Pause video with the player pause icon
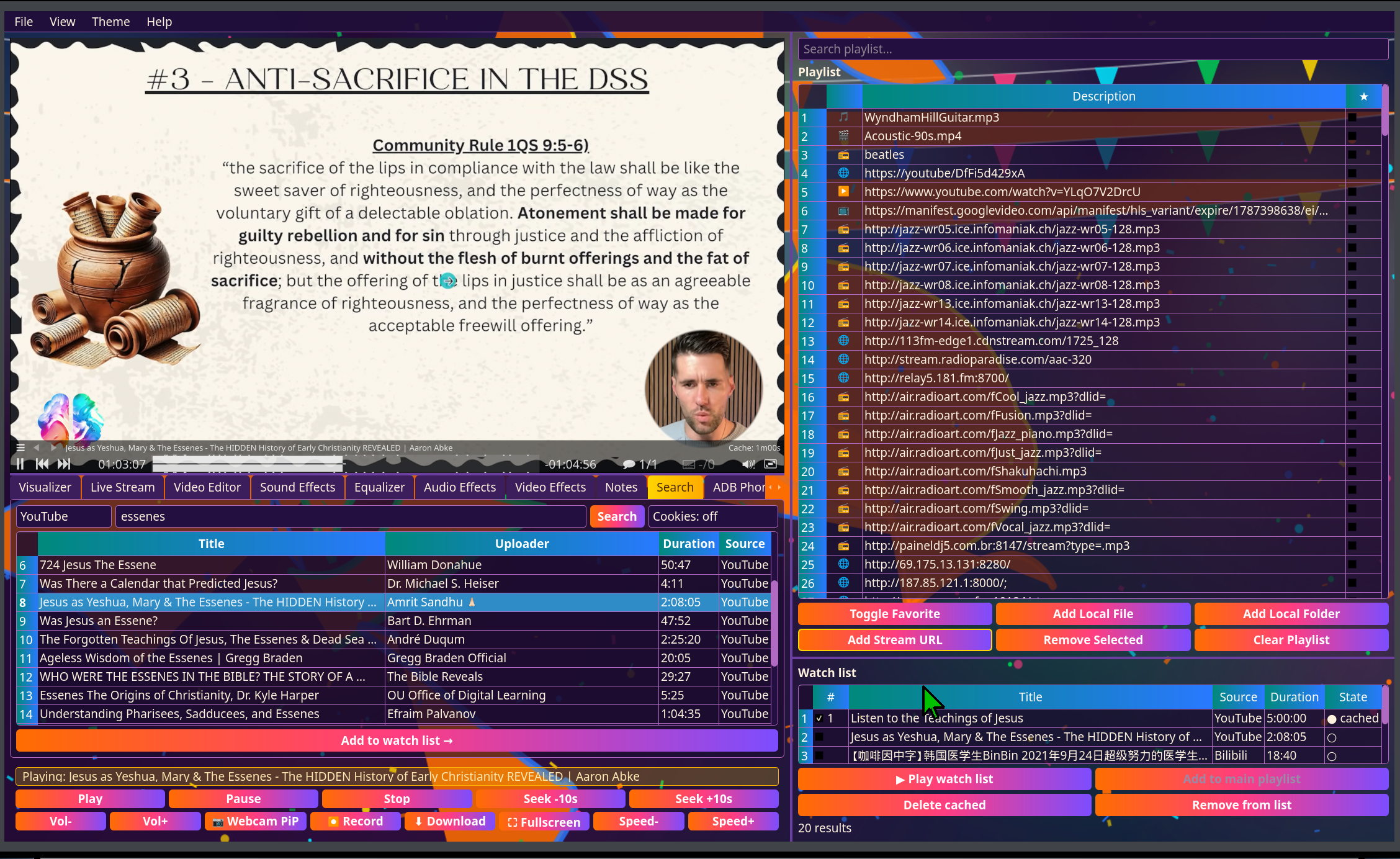Image resolution: width=1400 pixels, height=859 pixels. (x=20, y=464)
